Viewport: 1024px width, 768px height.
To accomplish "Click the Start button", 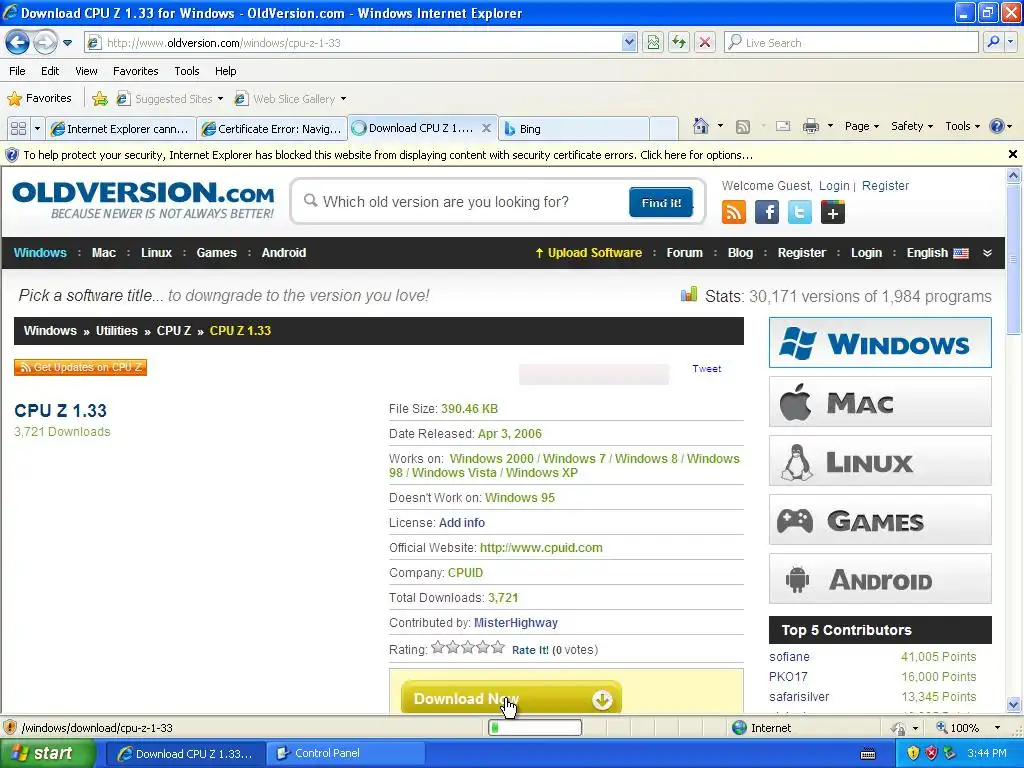I will pyautogui.click(x=48, y=754).
